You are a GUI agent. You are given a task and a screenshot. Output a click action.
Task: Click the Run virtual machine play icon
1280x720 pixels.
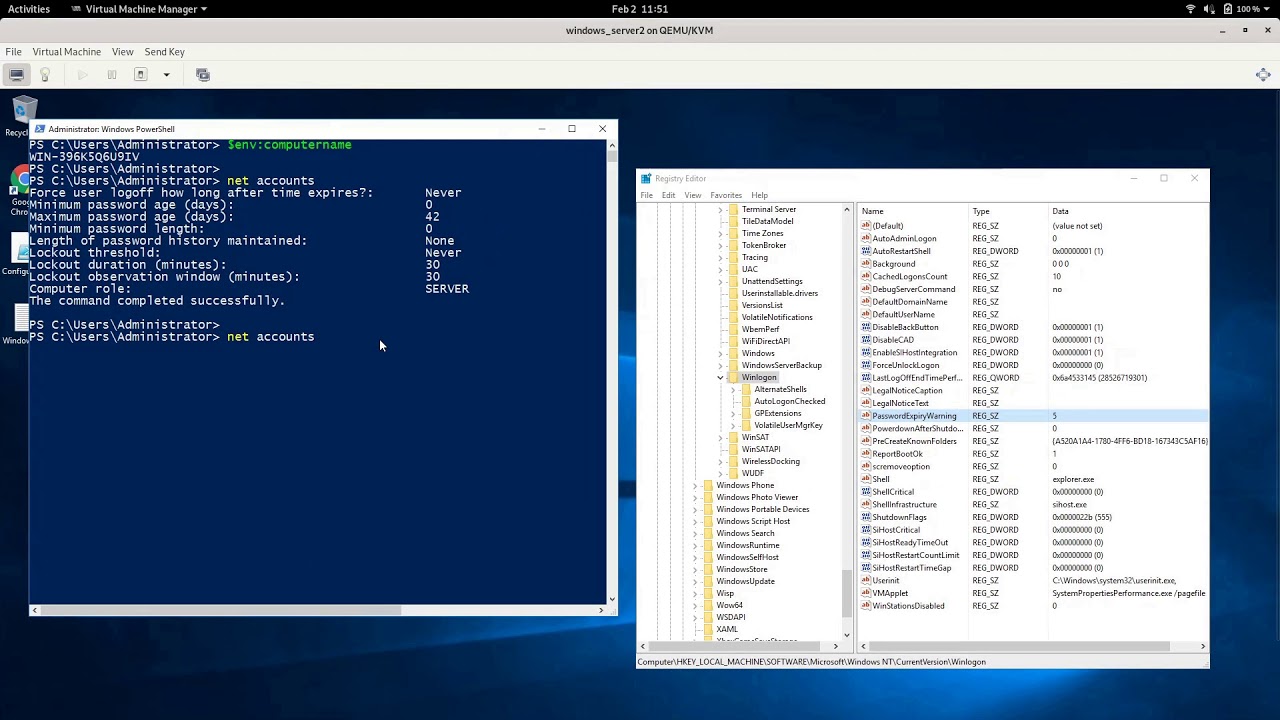(x=83, y=75)
